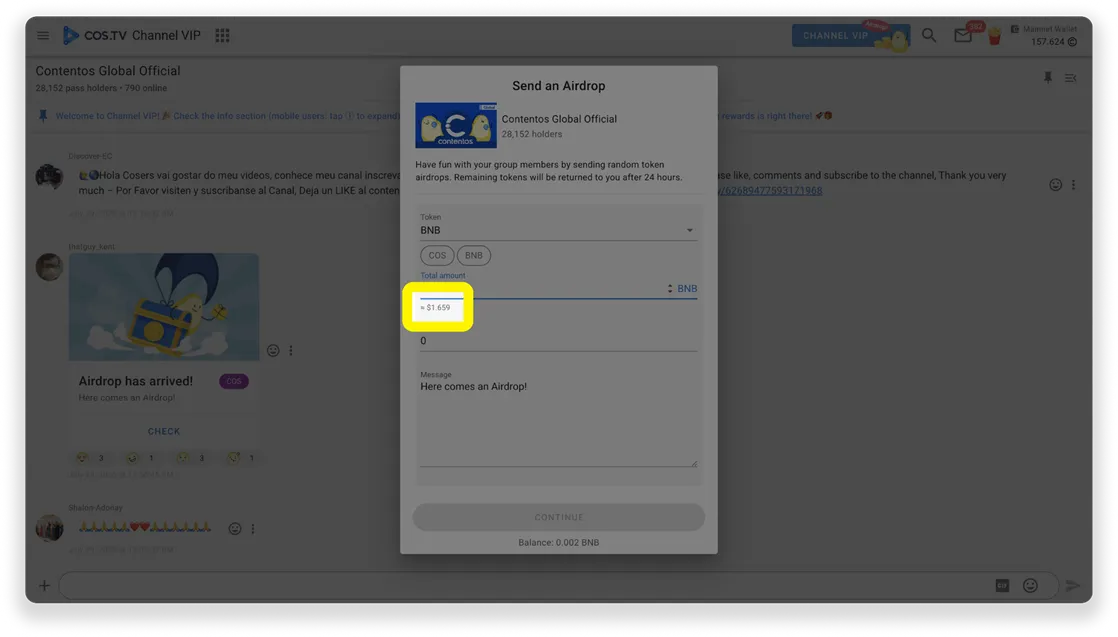
Task: Click the "Airdrop has arrived!" heading
Action: [x=135, y=381]
